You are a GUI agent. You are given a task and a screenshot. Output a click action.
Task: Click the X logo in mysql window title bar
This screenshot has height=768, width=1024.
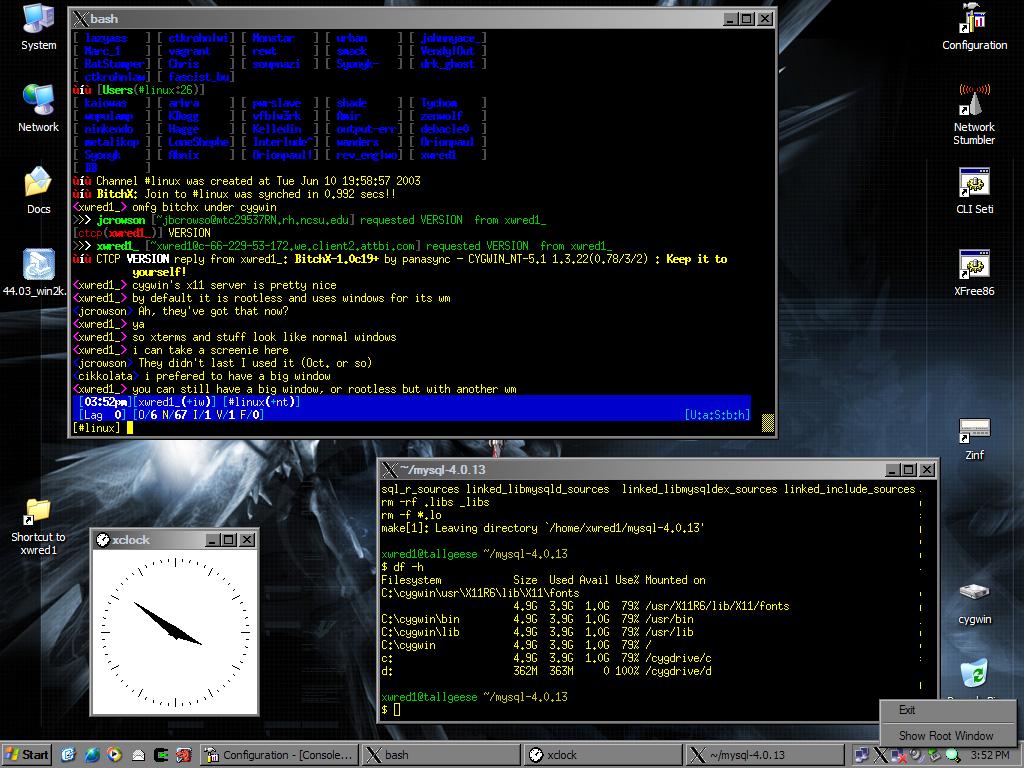(x=390, y=470)
